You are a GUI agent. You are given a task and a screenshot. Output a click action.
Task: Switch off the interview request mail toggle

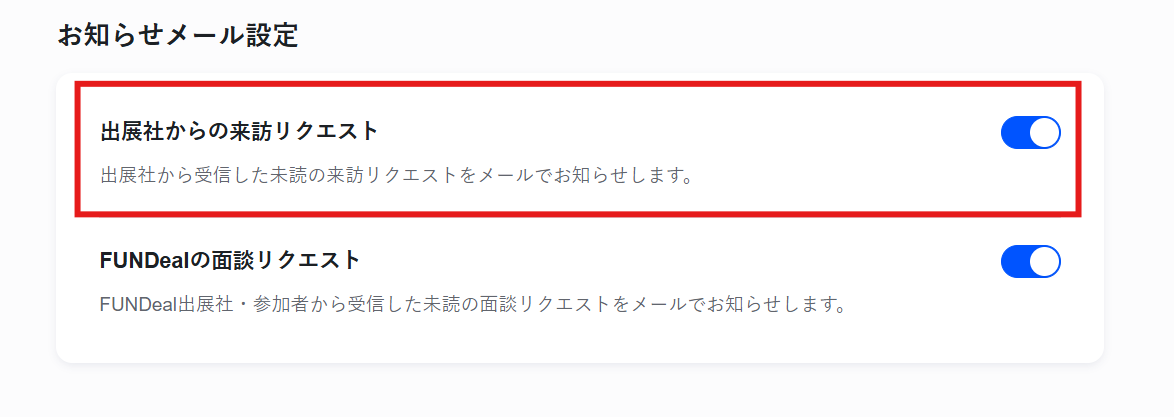coord(1030,262)
